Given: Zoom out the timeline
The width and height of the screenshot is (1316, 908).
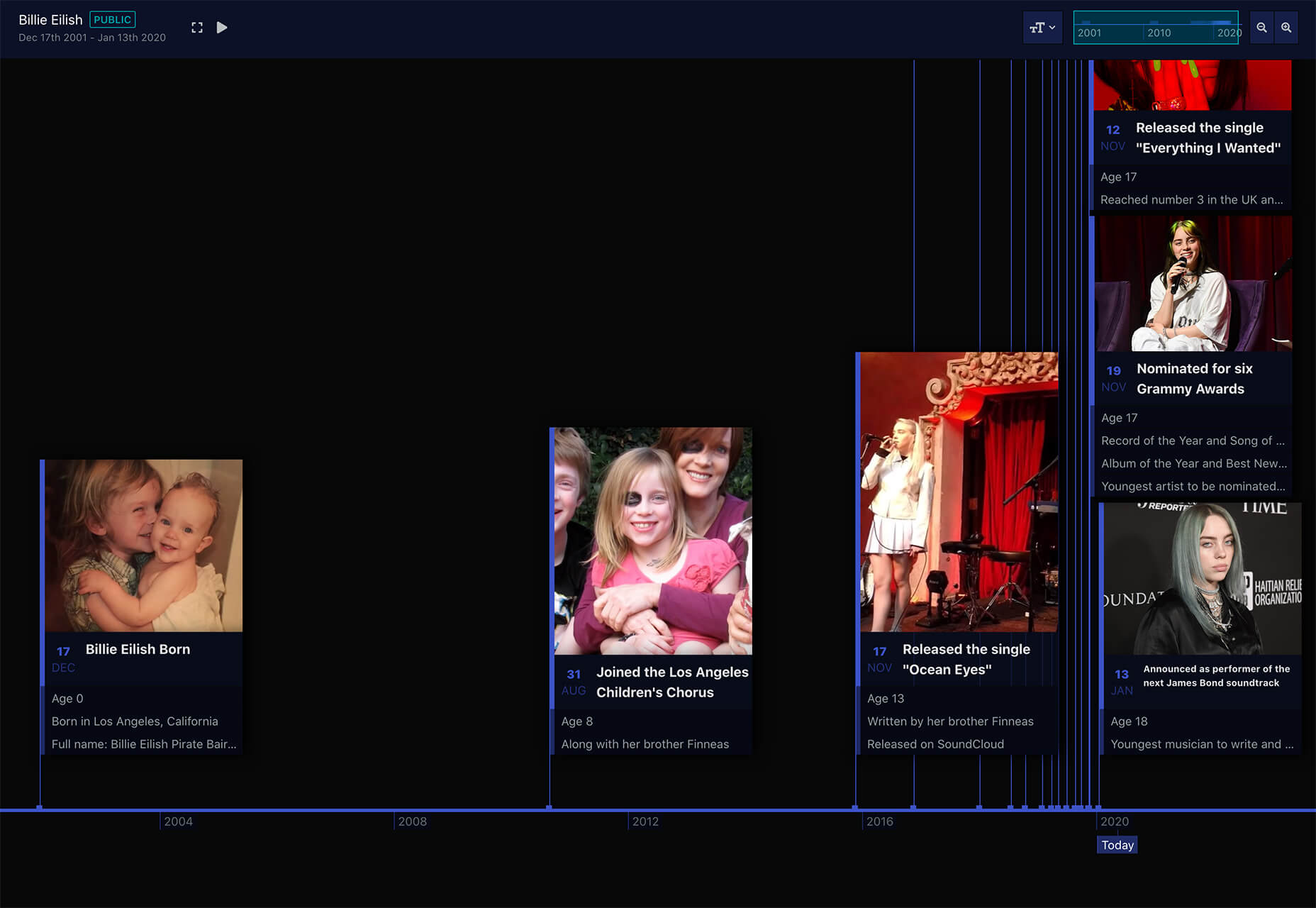Looking at the screenshot, I should tap(1261, 28).
